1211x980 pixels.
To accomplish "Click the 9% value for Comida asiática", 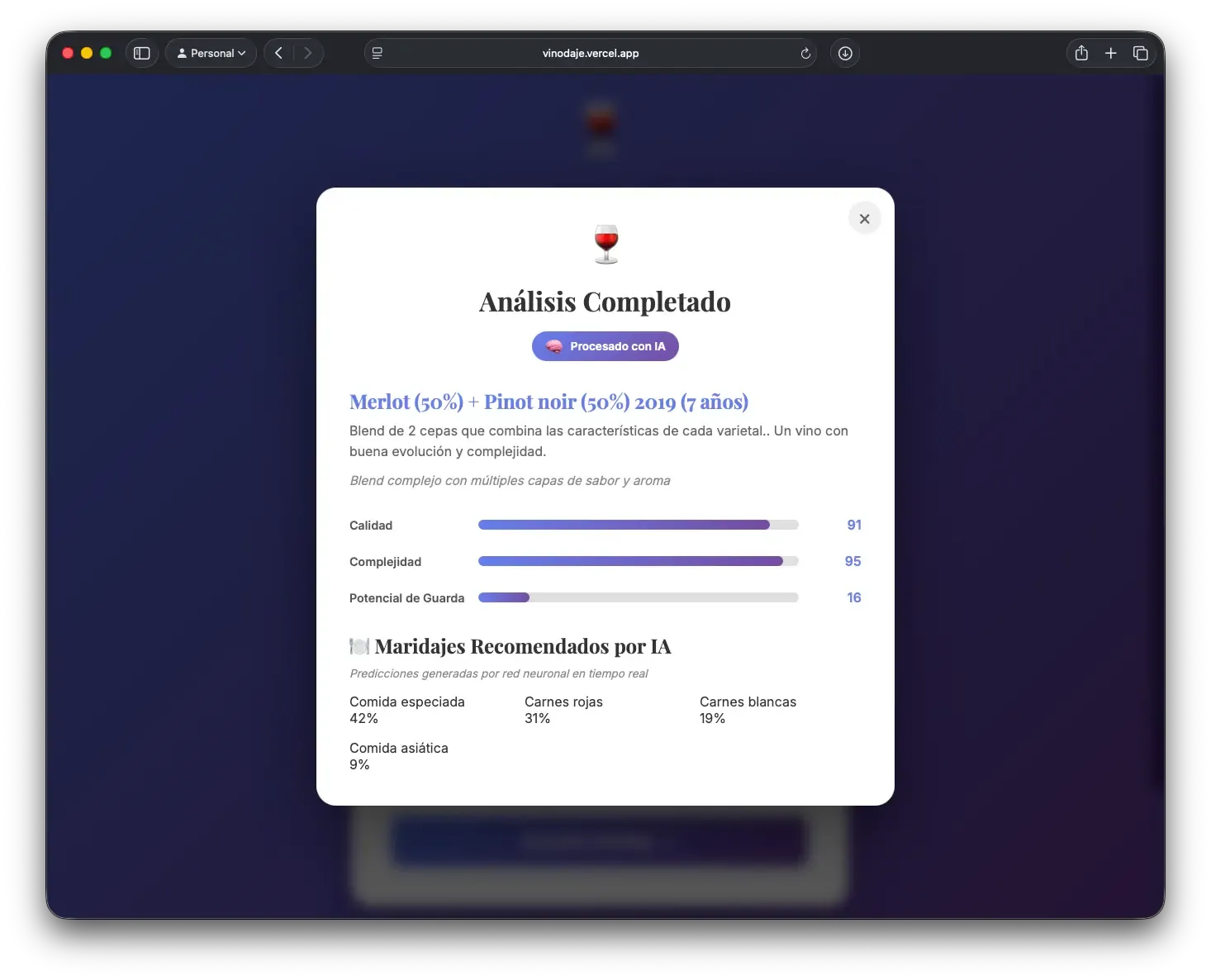I will [359, 765].
